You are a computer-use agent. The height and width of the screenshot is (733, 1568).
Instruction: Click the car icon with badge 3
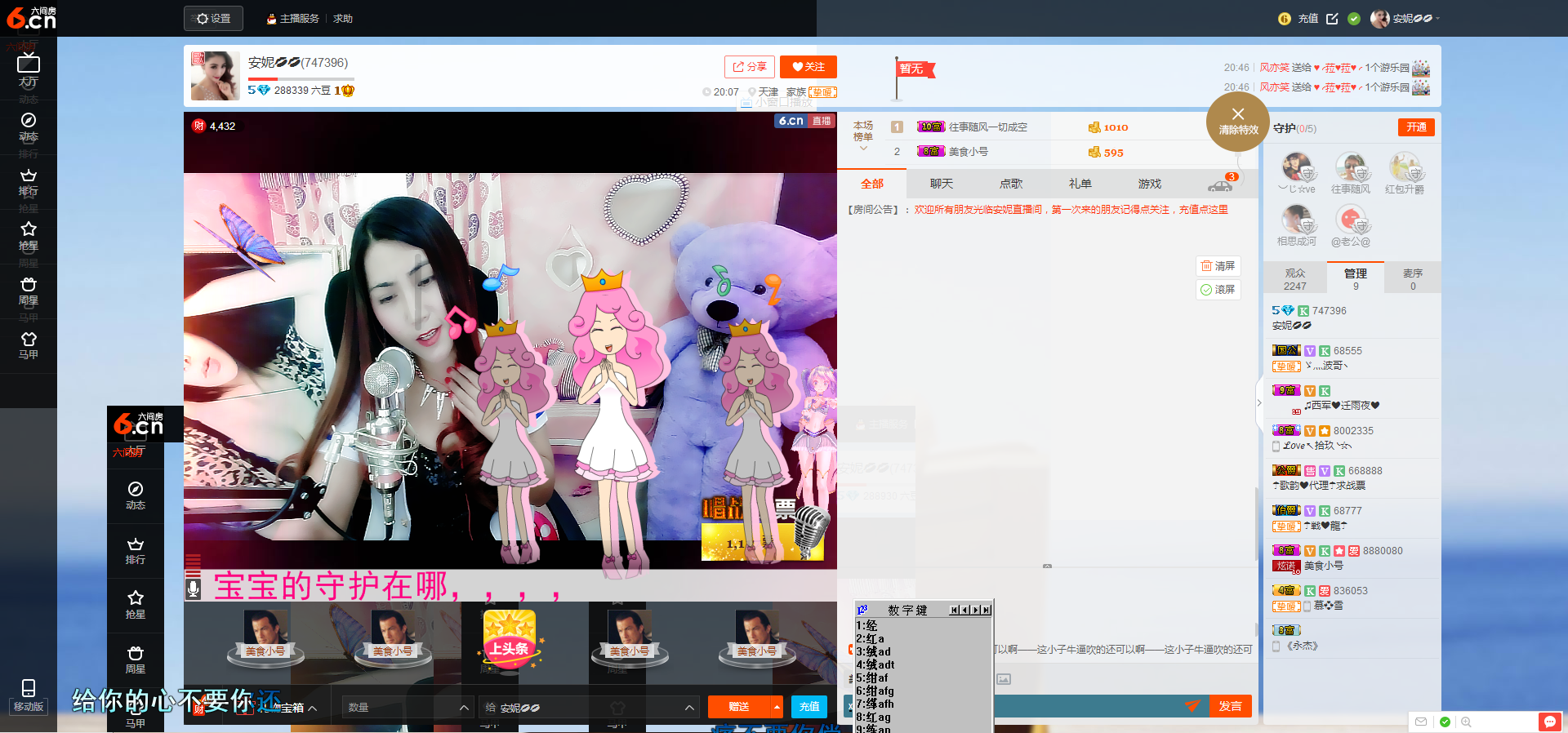click(x=1222, y=184)
